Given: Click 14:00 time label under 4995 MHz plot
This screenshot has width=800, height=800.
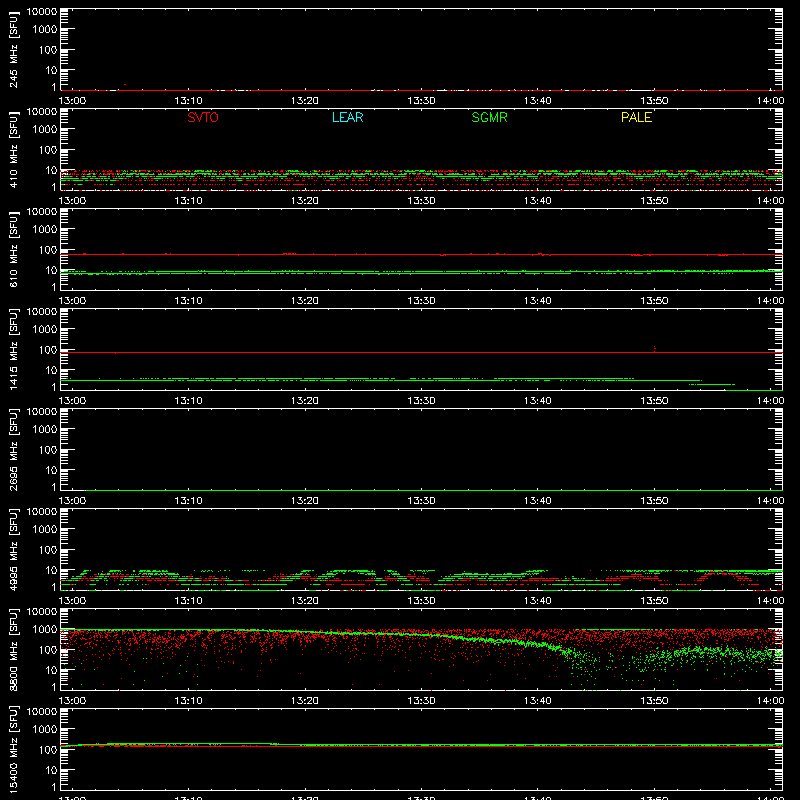Looking at the screenshot, I should (770, 601).
